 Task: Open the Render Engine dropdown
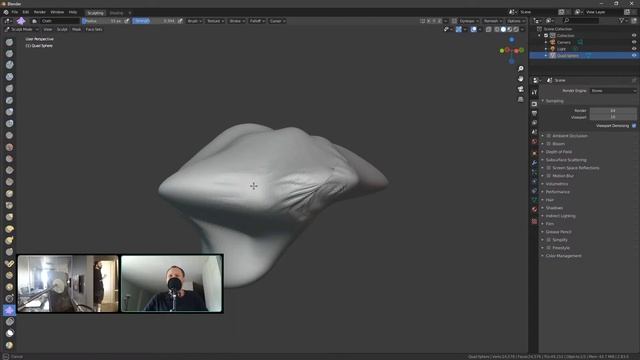tap(613, 91)
